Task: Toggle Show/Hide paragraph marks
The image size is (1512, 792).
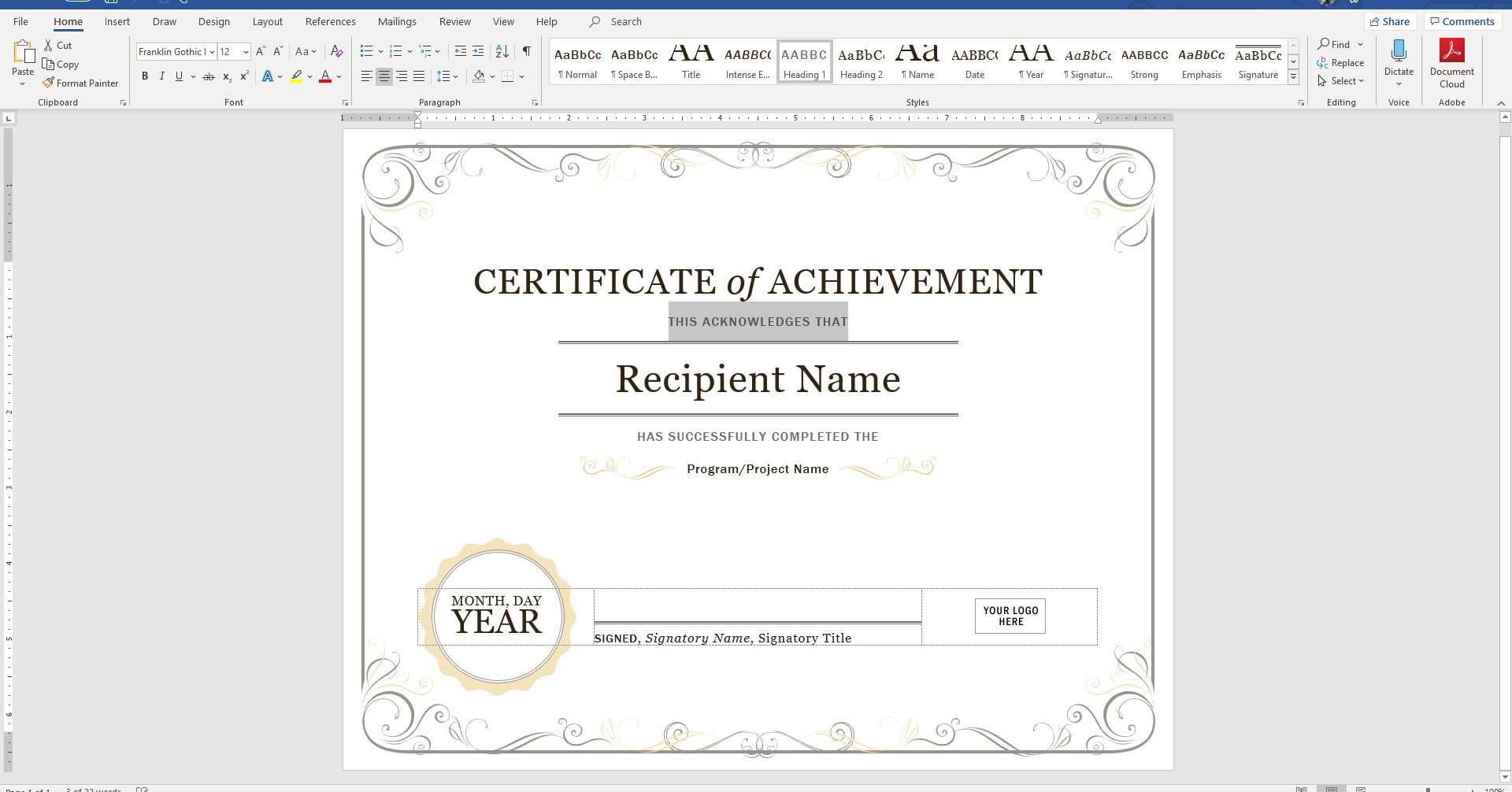Action: tap(526, 51)
